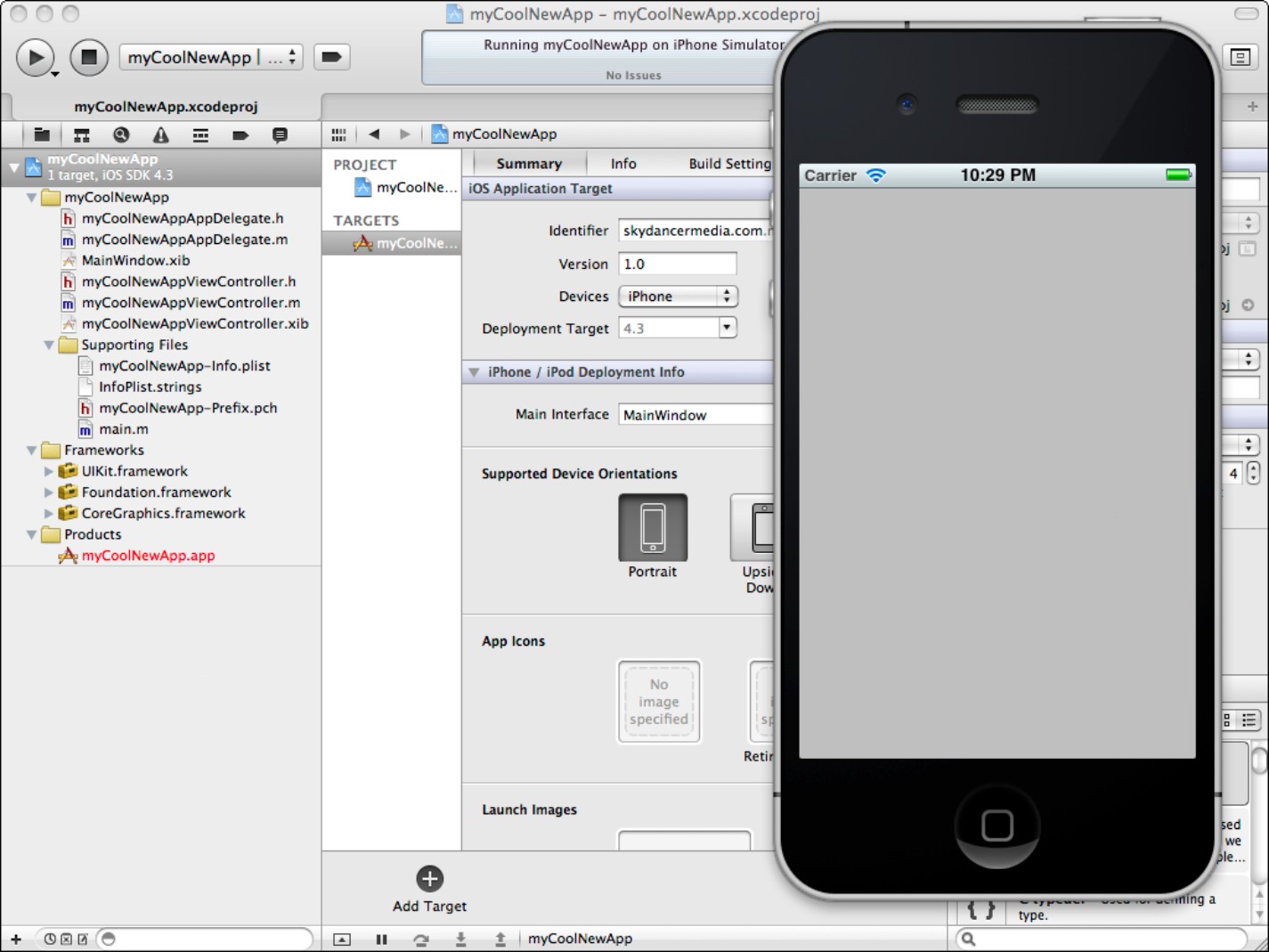Show the Debug navigator icon
1269x952 pixels.
tap(200, 134)
